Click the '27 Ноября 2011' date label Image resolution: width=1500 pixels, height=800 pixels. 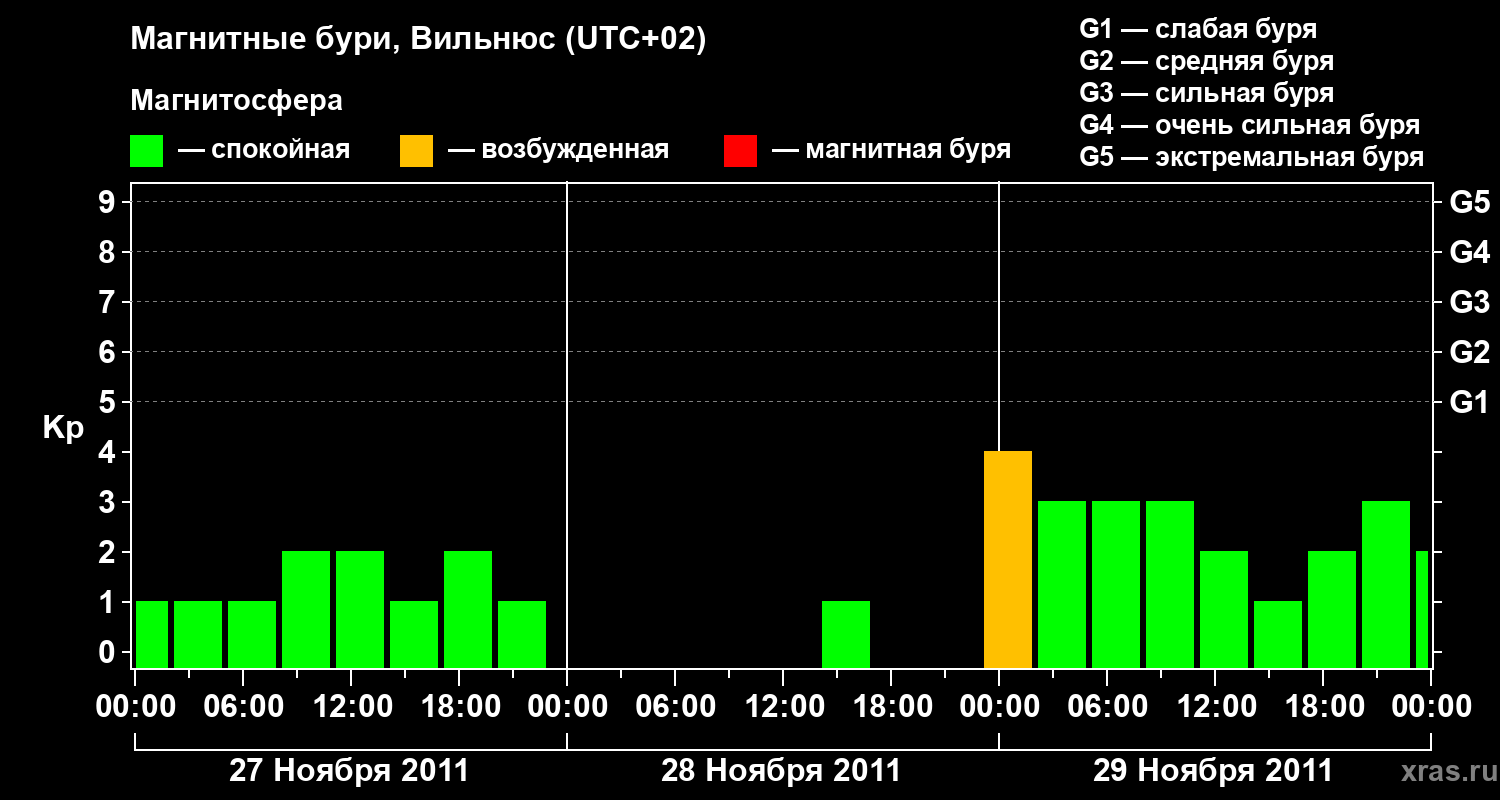[349, 770]
